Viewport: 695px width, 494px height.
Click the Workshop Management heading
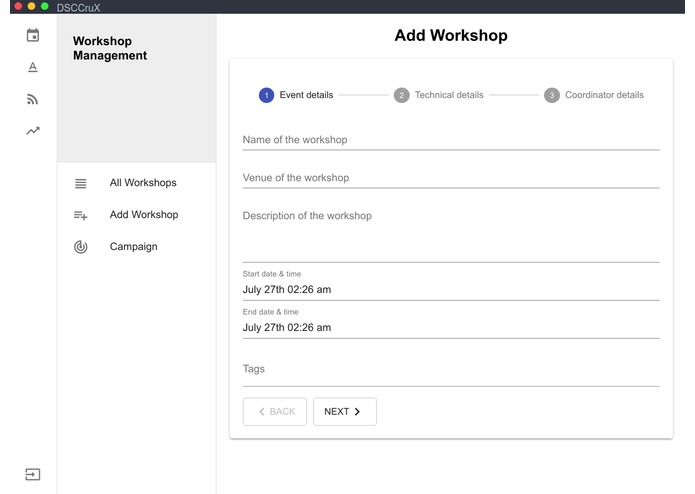tap(110, 48)
